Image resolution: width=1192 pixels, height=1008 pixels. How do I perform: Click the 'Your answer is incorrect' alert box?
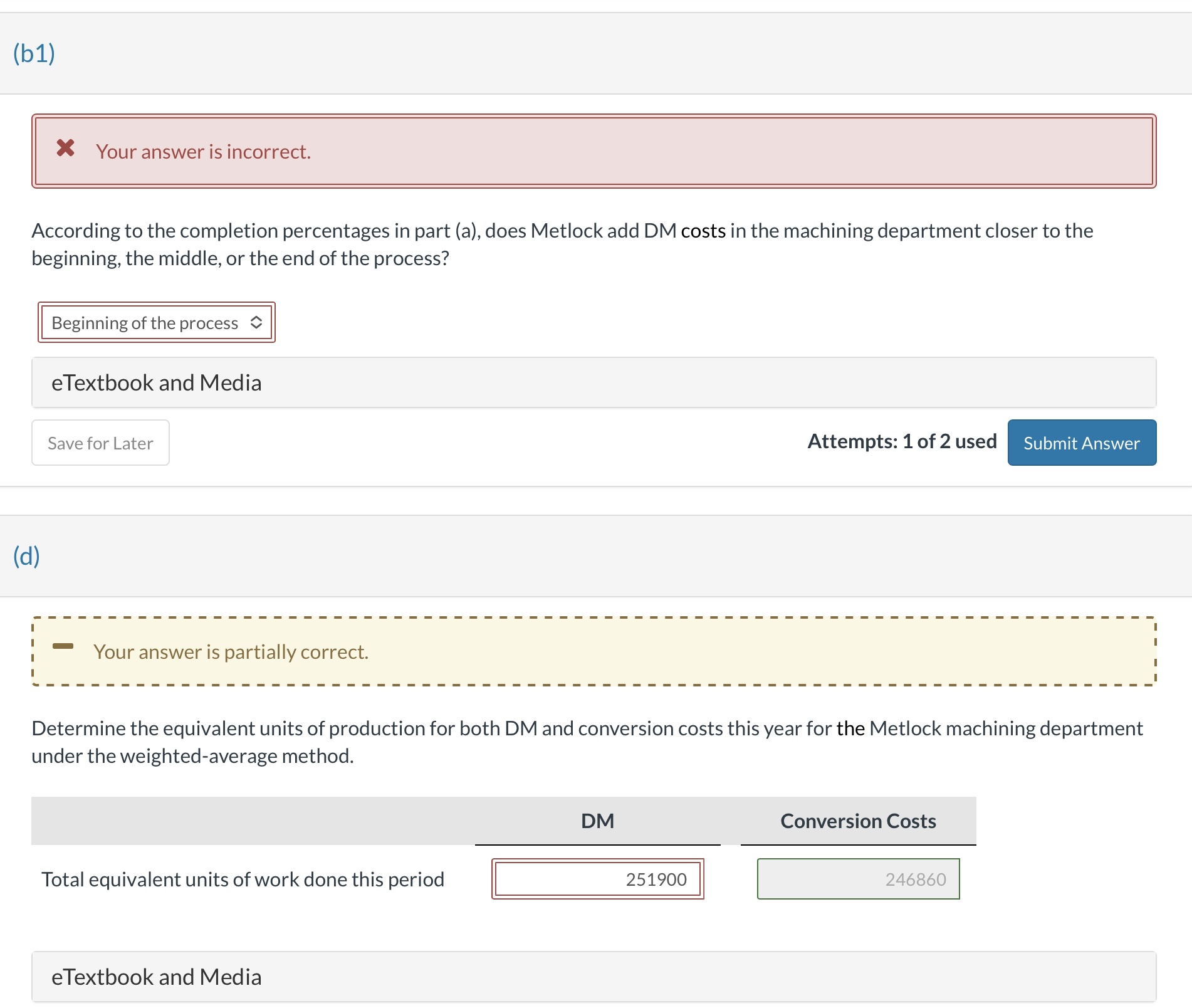[594, 150]
